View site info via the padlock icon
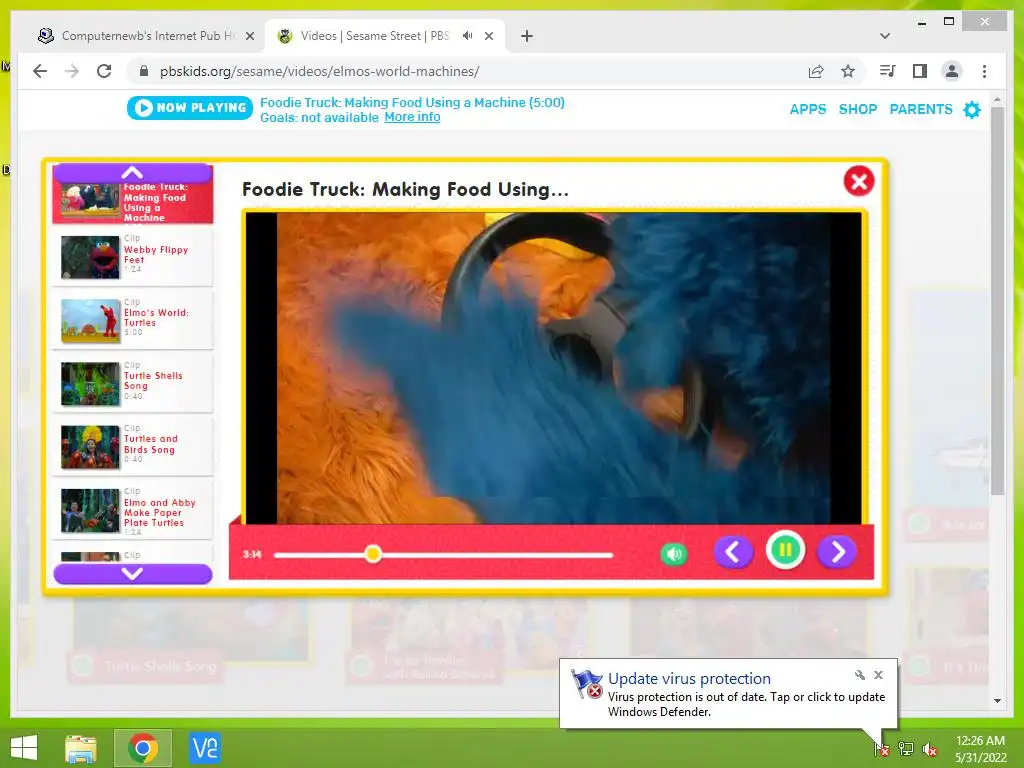Image resolution: width=1024 pixels, height=768 pixels. pos(144,71)
